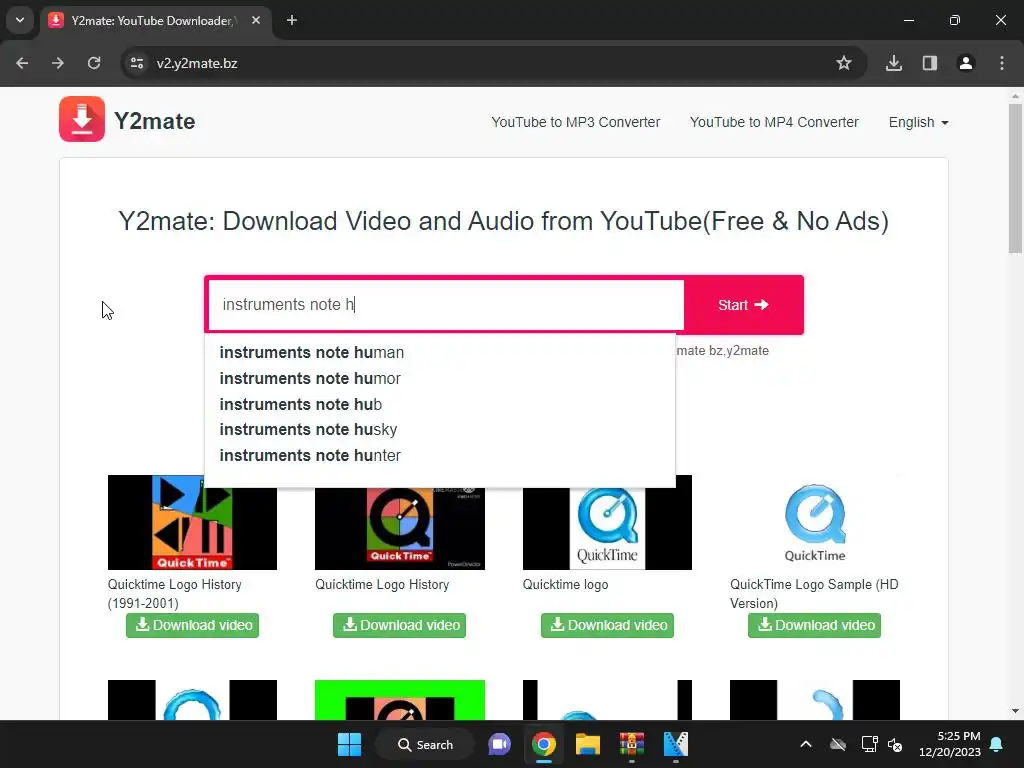This screenshot has width=1024, height=768.
Task: Download video for QuickTime Logo Sample HD
Action: tap(814, 625)
